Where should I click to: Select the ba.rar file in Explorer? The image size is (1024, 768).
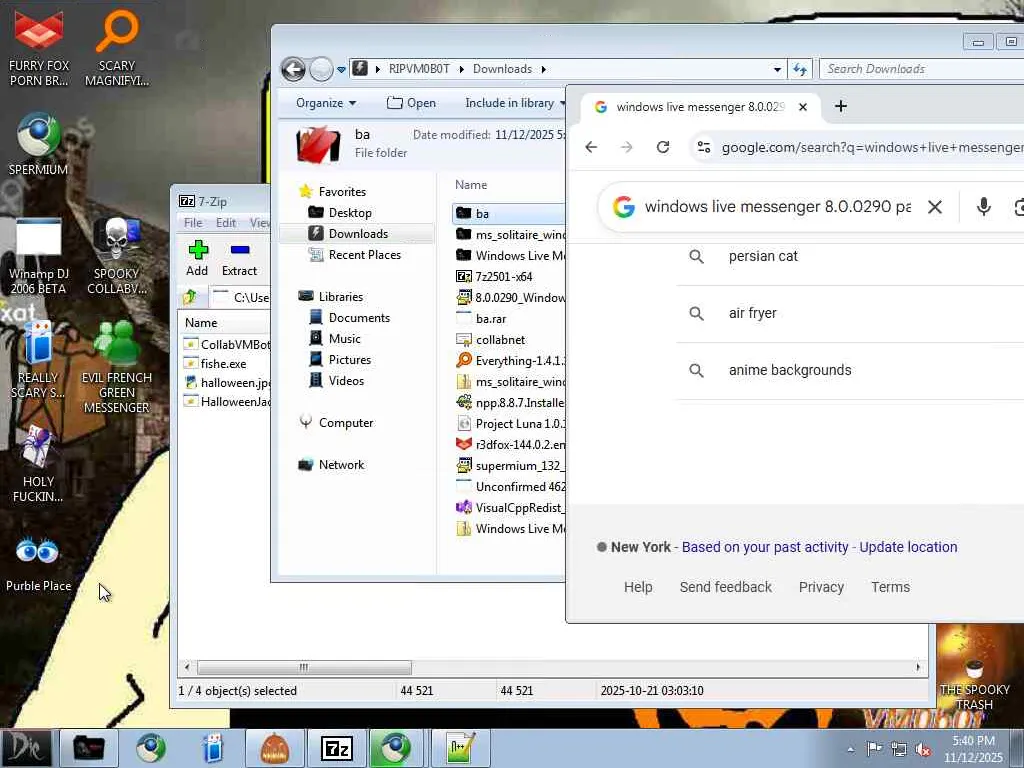tap(490, 319)
